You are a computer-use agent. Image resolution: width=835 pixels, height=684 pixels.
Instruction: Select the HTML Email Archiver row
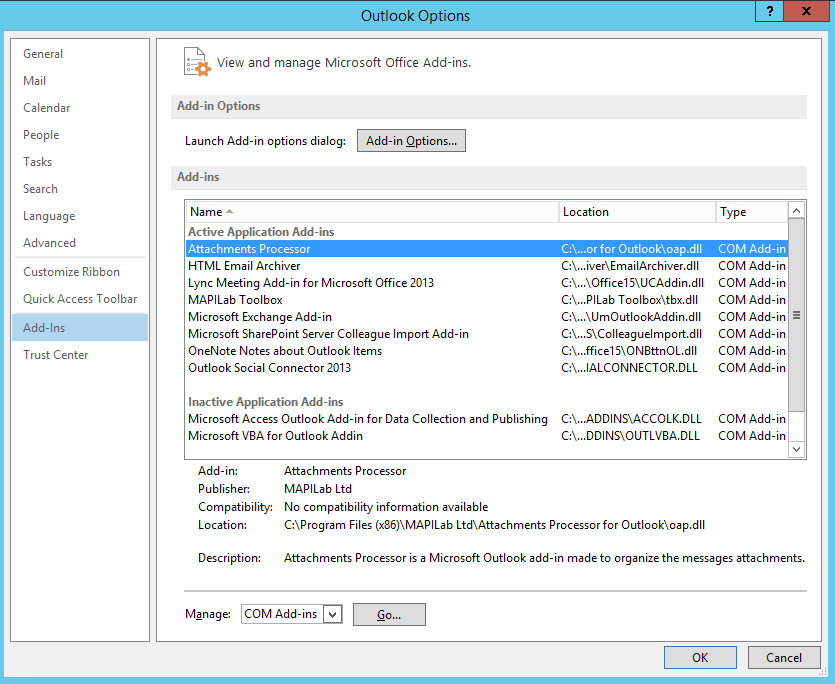tap(487, 266)
